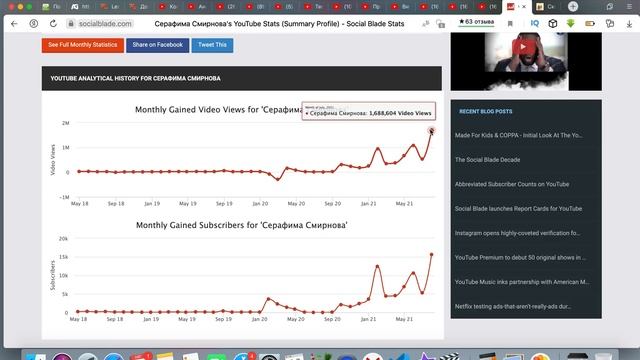640x360 pixels.
Task: Click the socialblade.com address field
Action: pyautogui.click(x=105, y=24)
